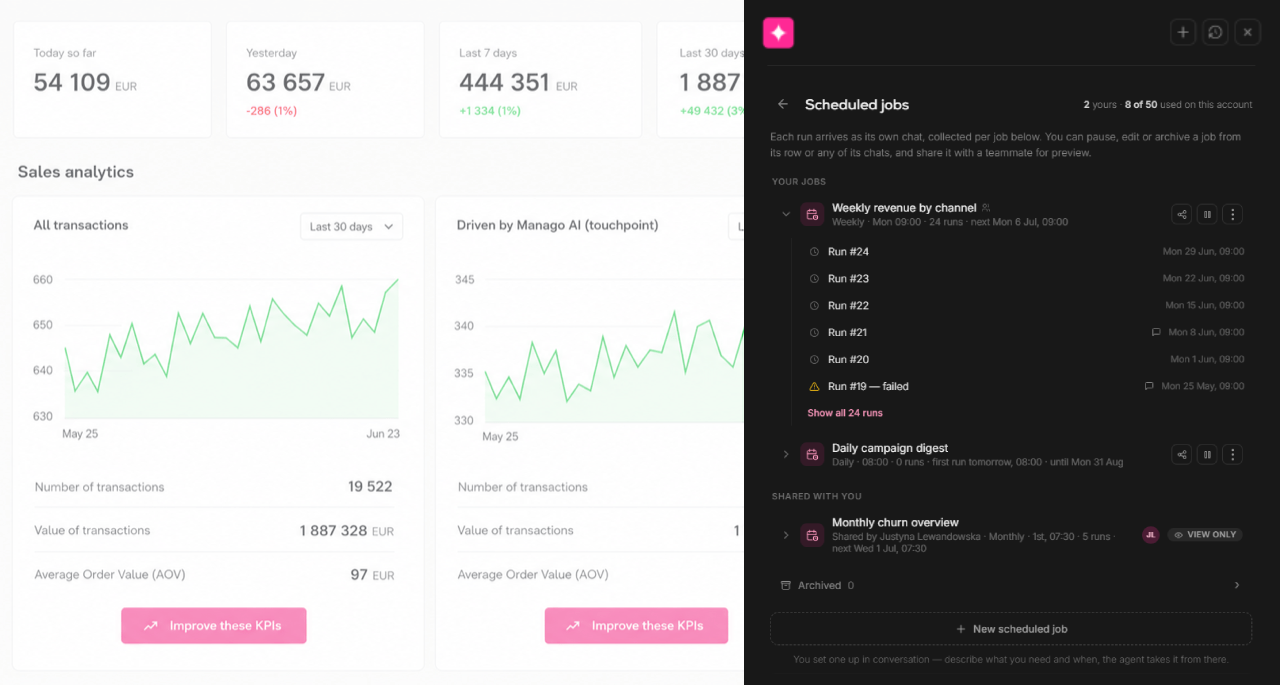
Task: Open chat history with the clock-arrow icon
Action: [1215, 33]
